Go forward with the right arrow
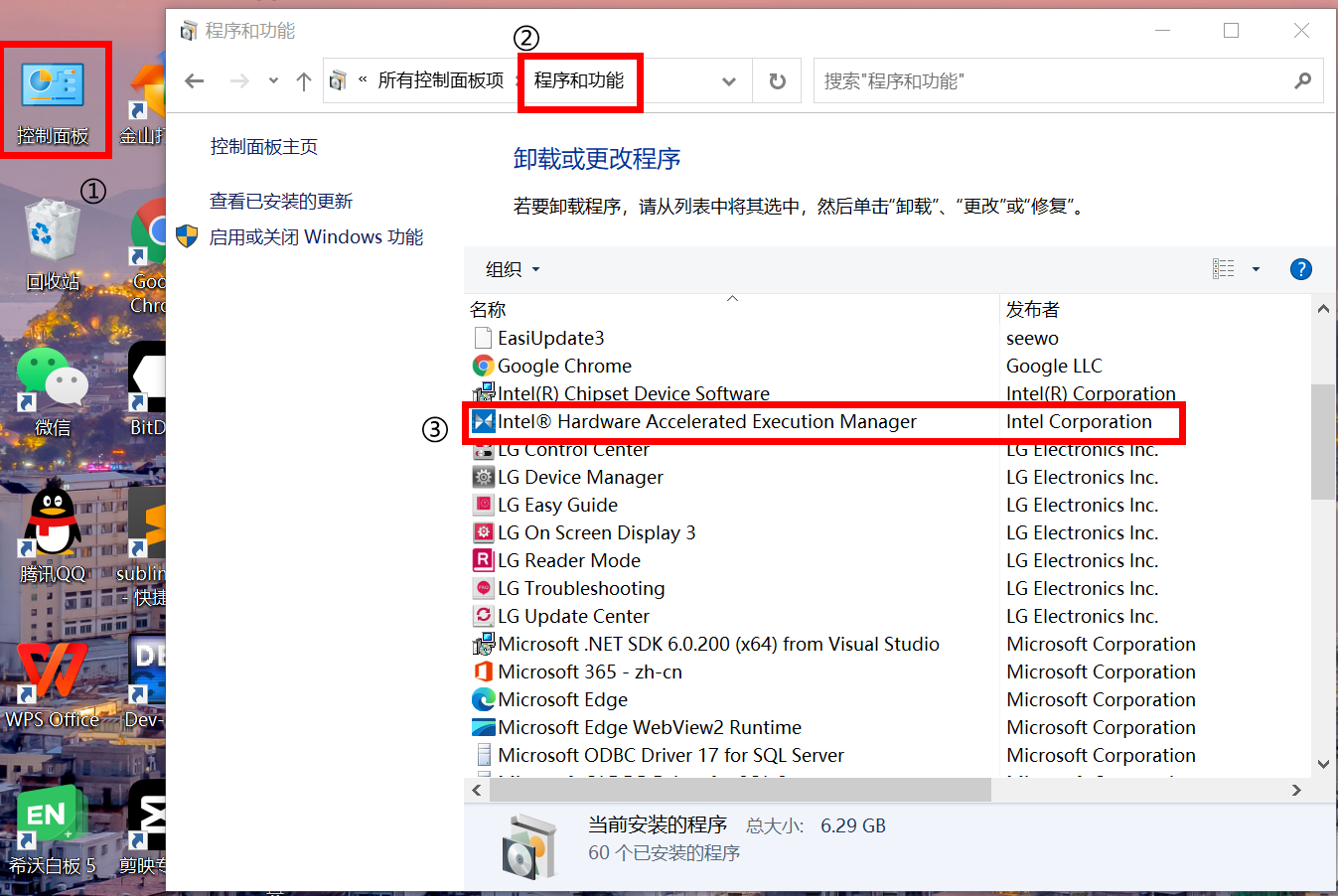 click(239, 81)
